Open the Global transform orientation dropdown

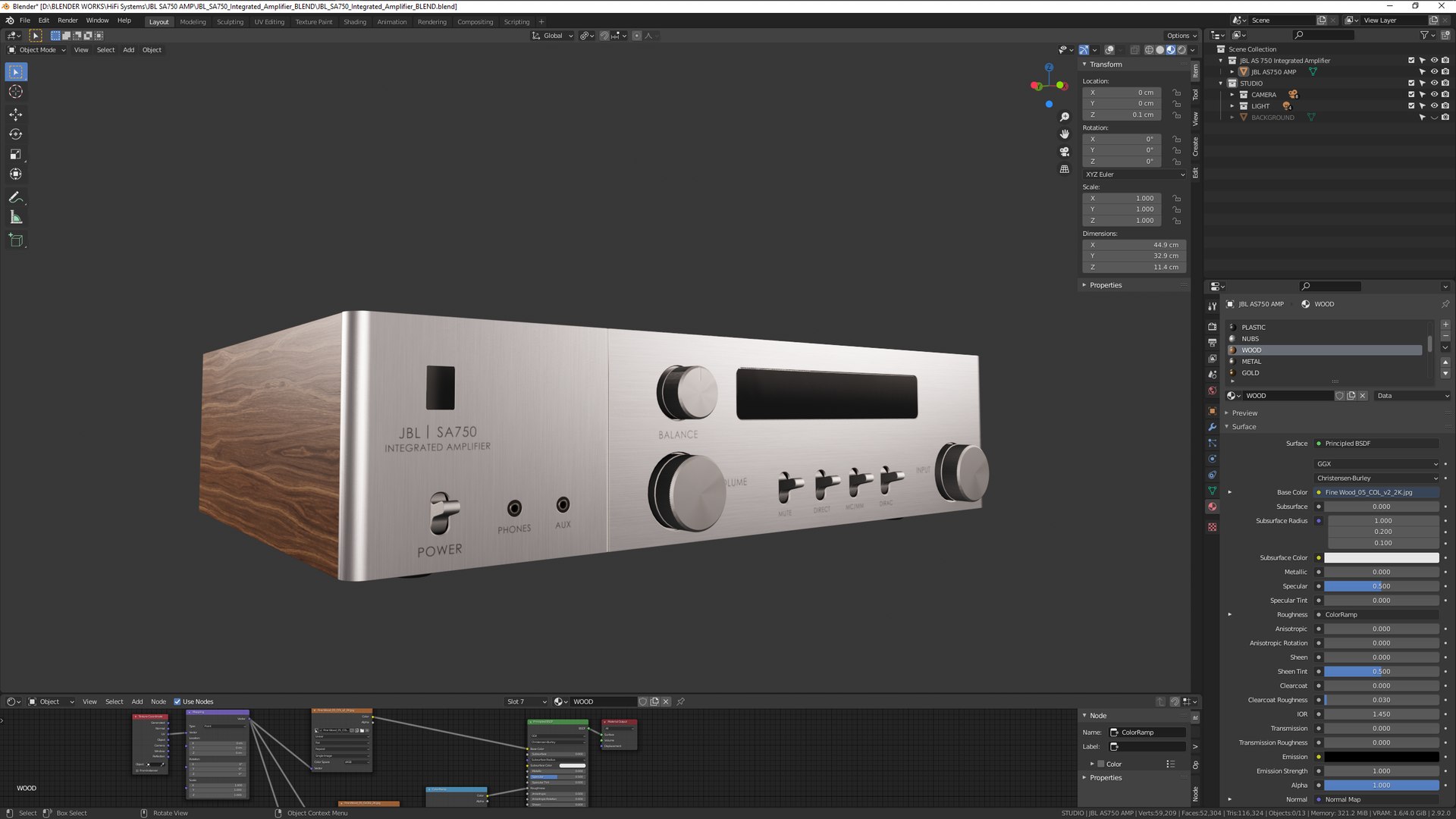(552, 36)
